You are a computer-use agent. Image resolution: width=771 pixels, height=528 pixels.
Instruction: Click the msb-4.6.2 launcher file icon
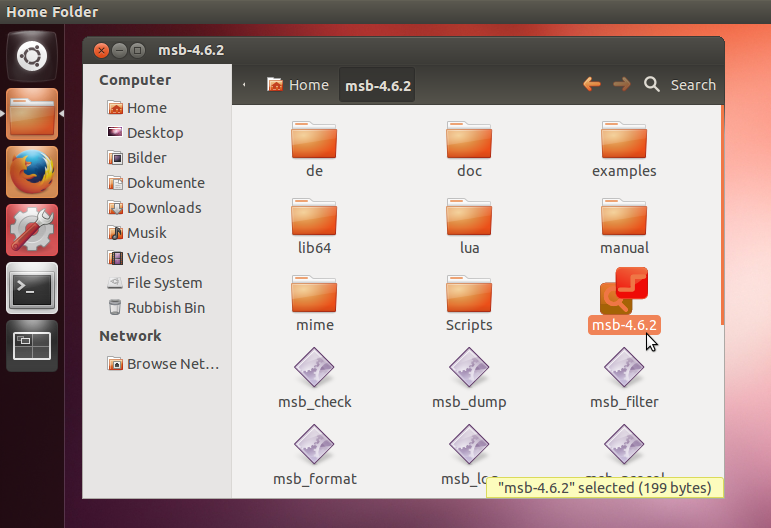[x=624, y=291]
